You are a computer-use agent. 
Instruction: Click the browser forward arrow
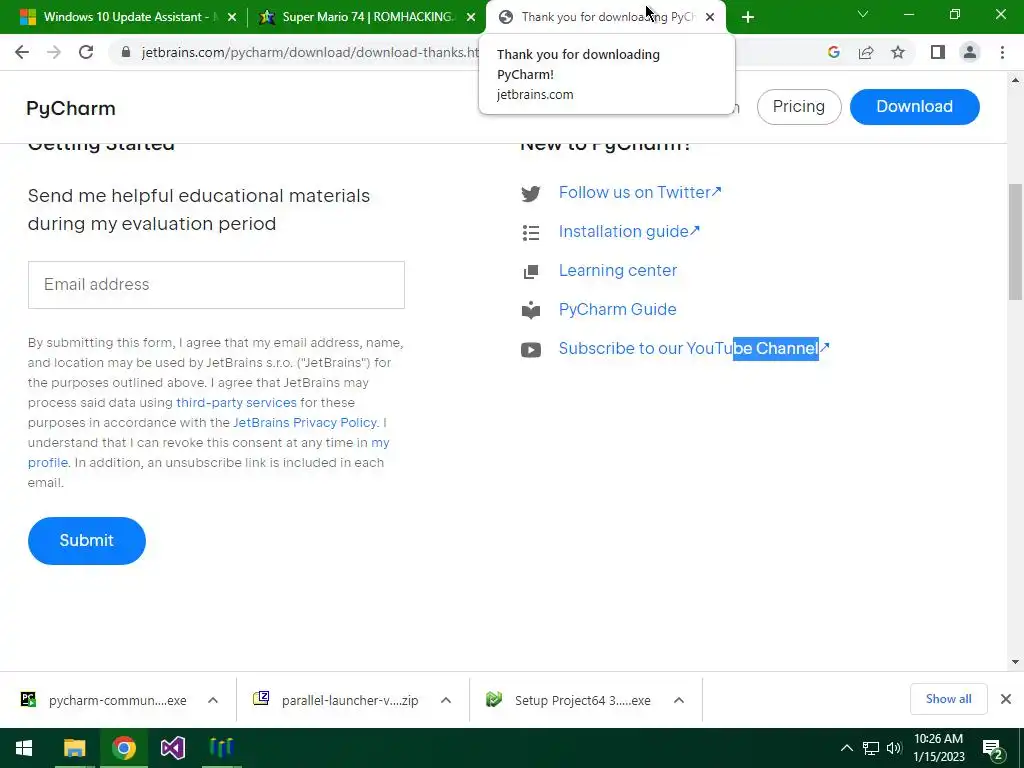[x=54, y=52]
